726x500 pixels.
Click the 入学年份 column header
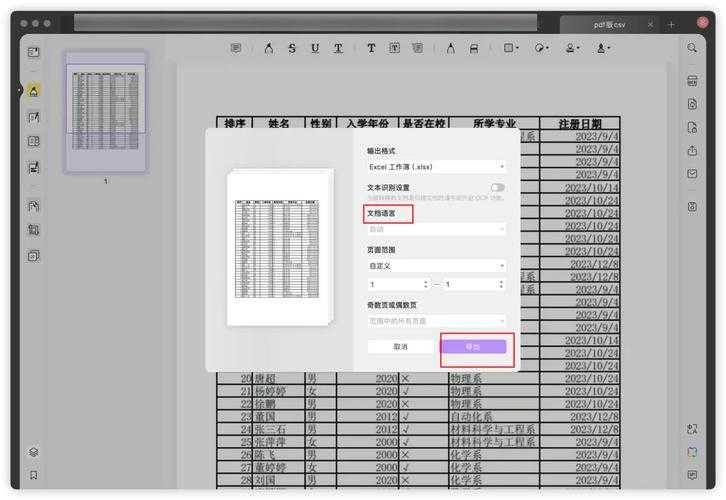pos(368,123)
